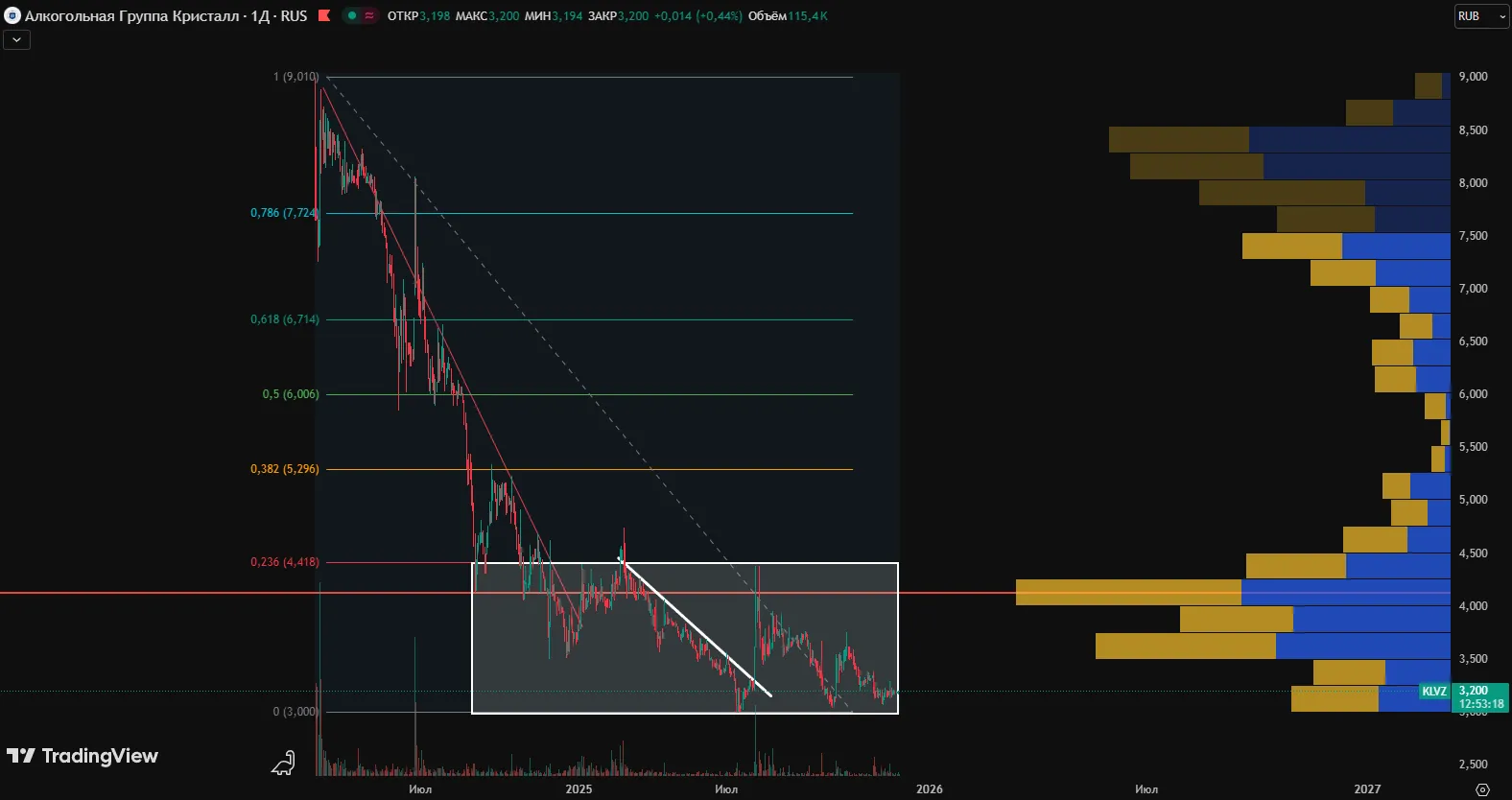This screenshot has width=1512, height=800.
Task: Click the longest yellow volume profile bar
Action: click(x=1127, y=593)
